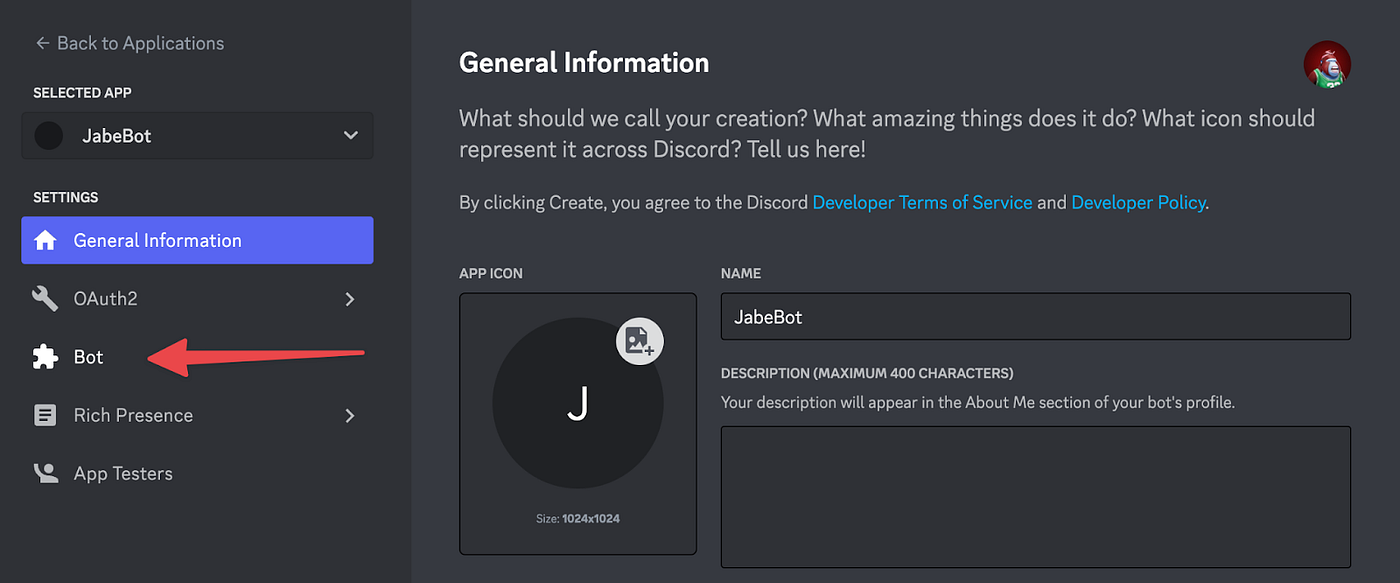Expand the OAuth2 submenu chevron
This screenshot has height=583, width=1400.
click(350, 299)
